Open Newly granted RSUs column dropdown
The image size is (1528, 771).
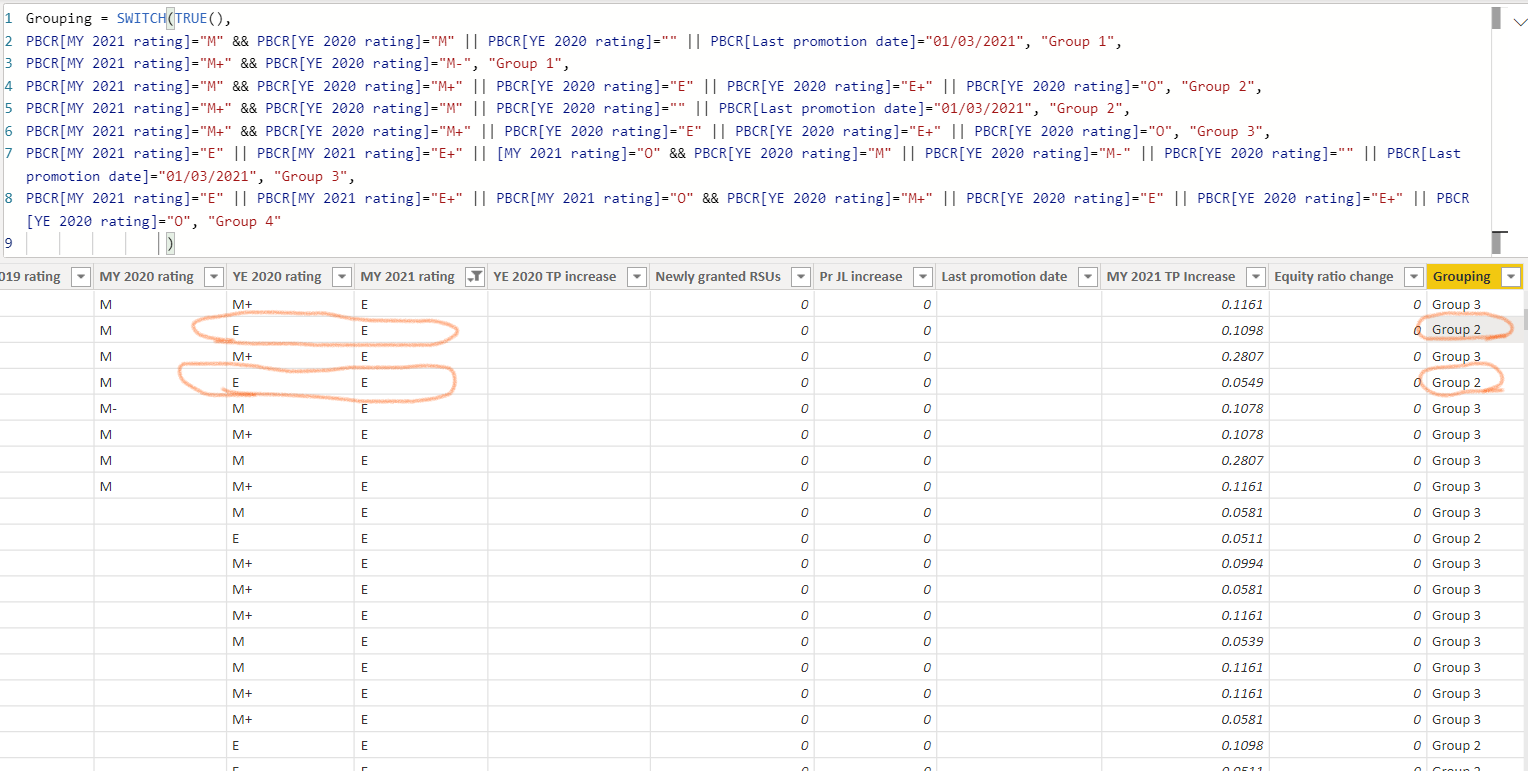(800, 277)
